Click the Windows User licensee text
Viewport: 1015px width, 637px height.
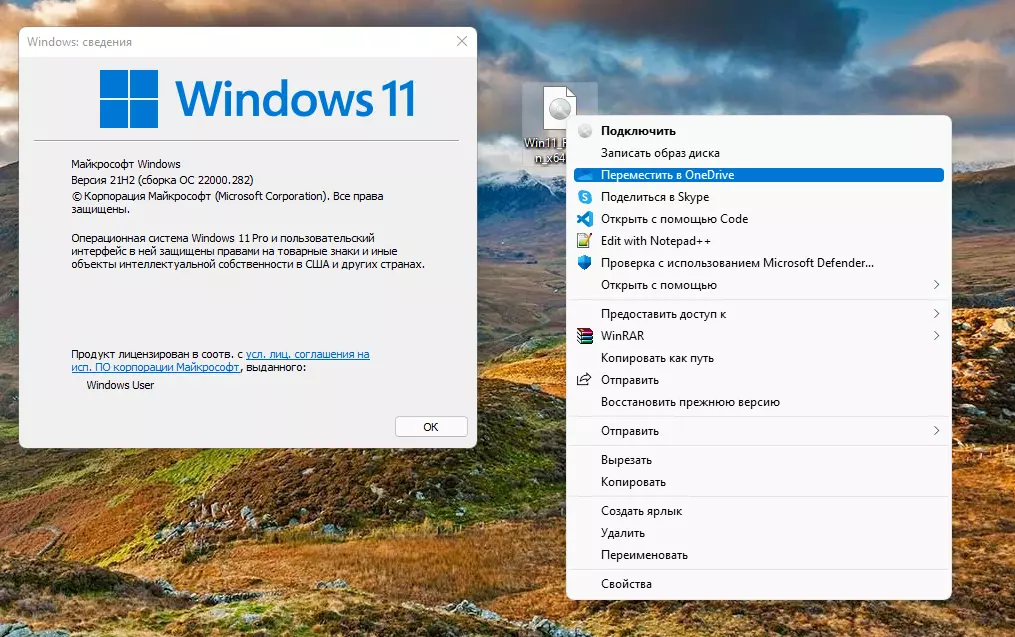click(x=120, y=385)
